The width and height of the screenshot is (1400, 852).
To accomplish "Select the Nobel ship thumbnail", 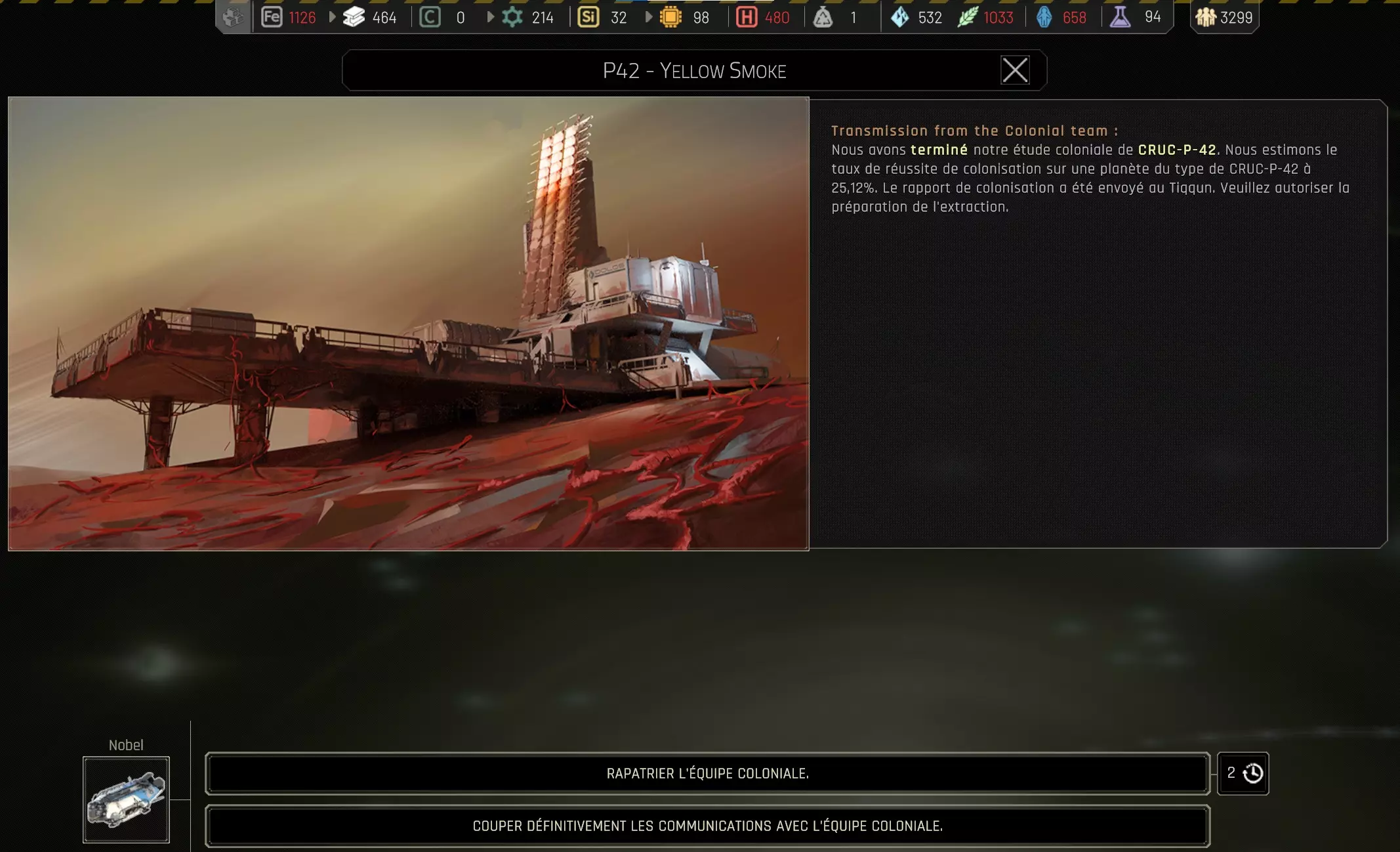I will 126,799.
